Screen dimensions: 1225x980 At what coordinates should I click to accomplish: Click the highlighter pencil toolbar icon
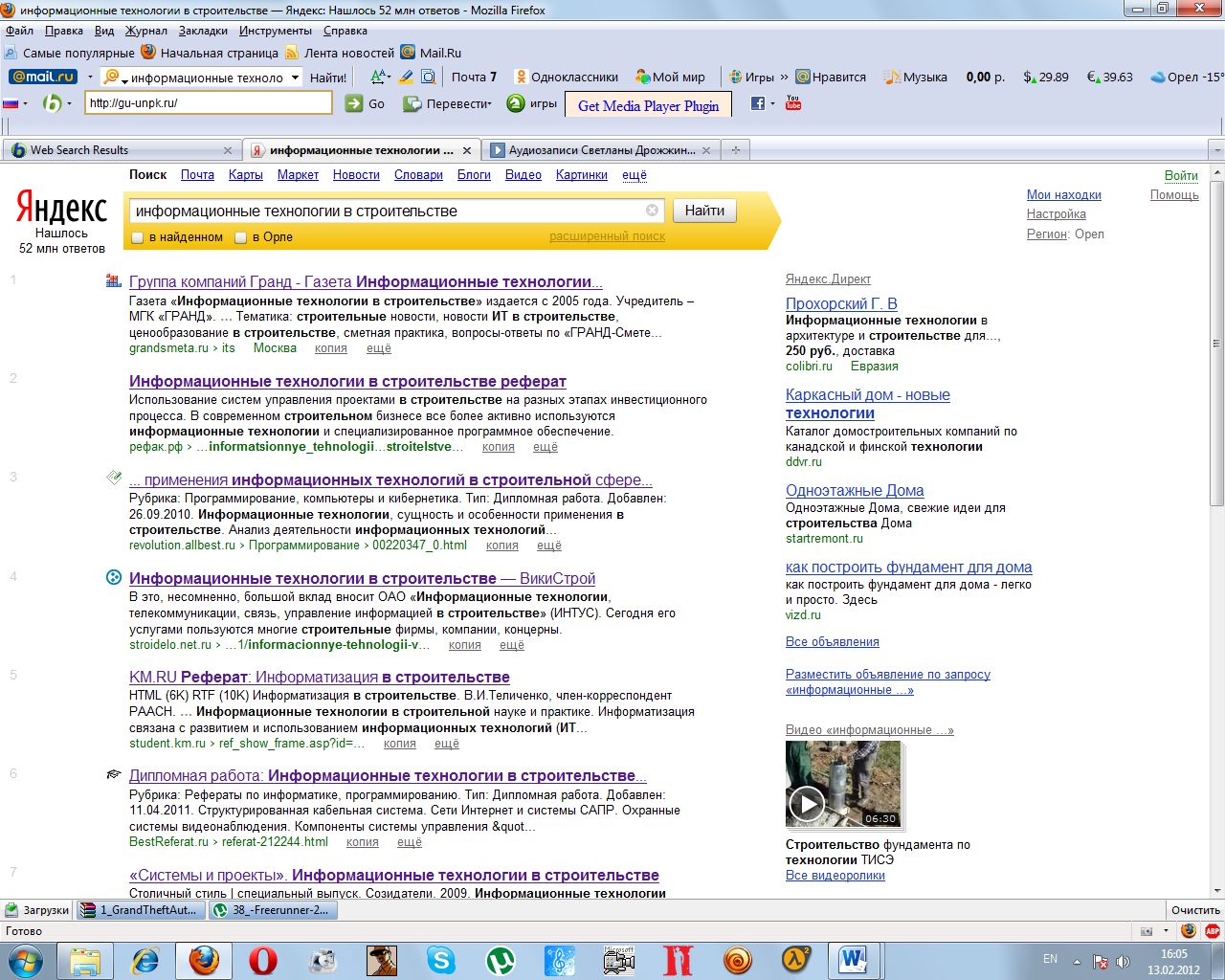click(x=406, y=77)
